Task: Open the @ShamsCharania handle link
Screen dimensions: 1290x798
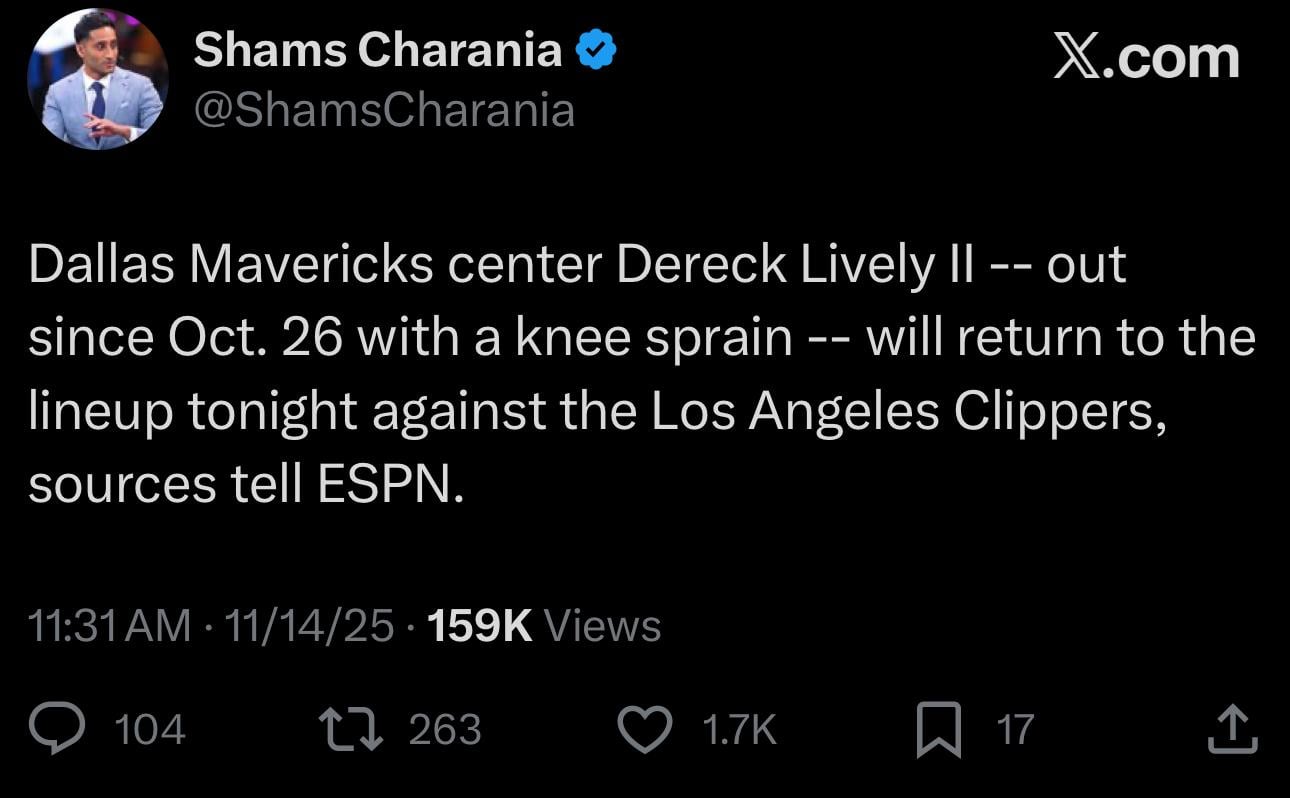Action: coord(384,110)
